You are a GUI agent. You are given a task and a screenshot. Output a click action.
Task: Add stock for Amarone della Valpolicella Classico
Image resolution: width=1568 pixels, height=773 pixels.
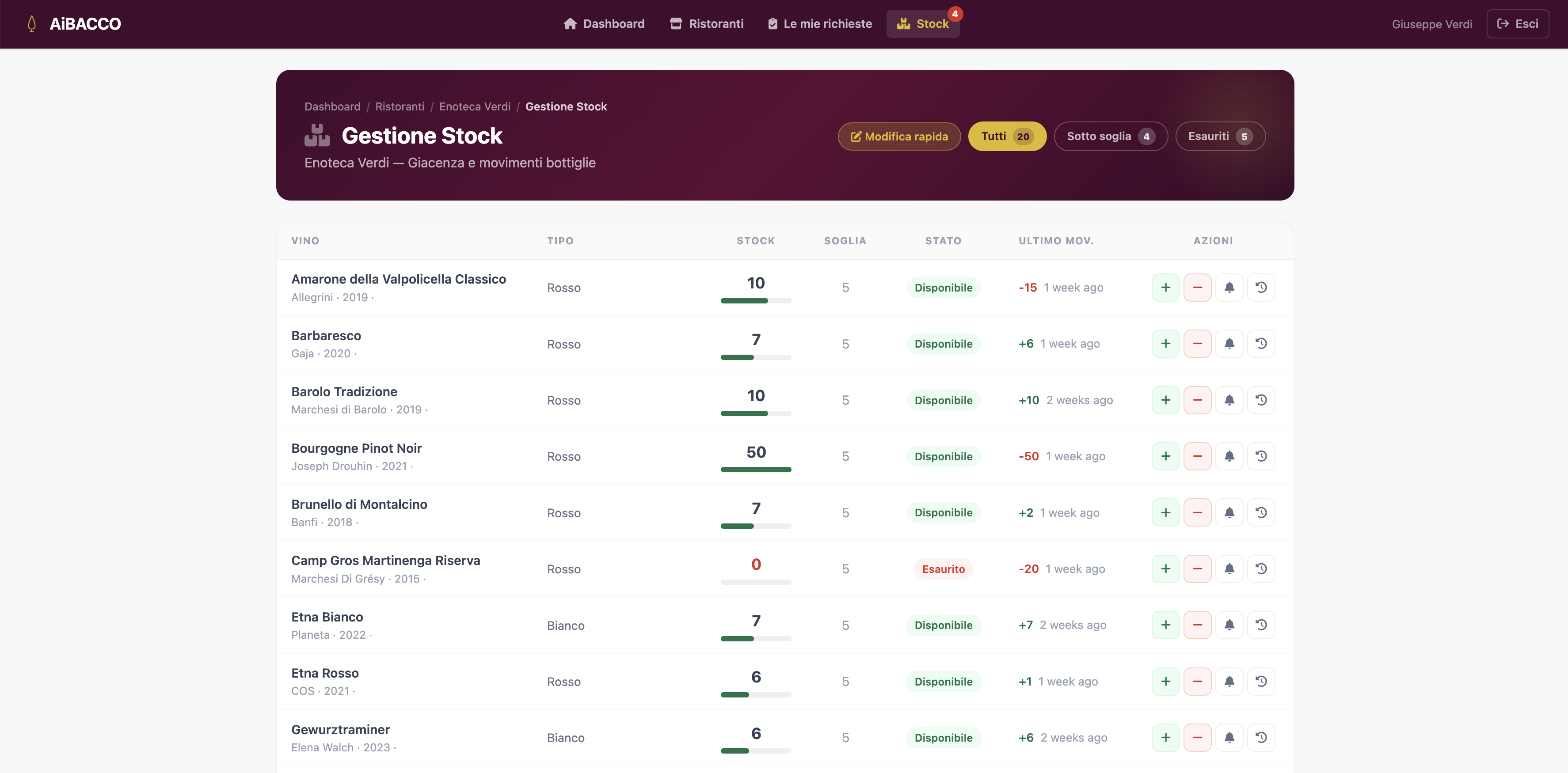pos(1166,288)
